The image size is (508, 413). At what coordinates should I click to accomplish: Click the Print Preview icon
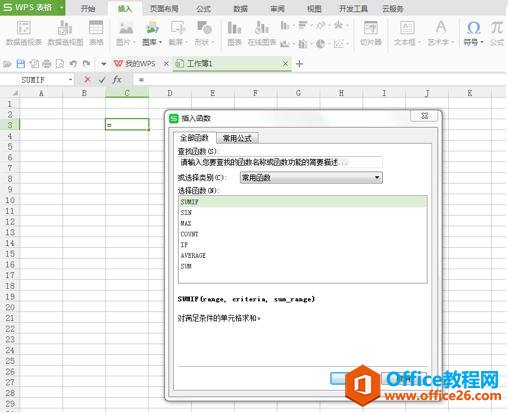point(60,64)
